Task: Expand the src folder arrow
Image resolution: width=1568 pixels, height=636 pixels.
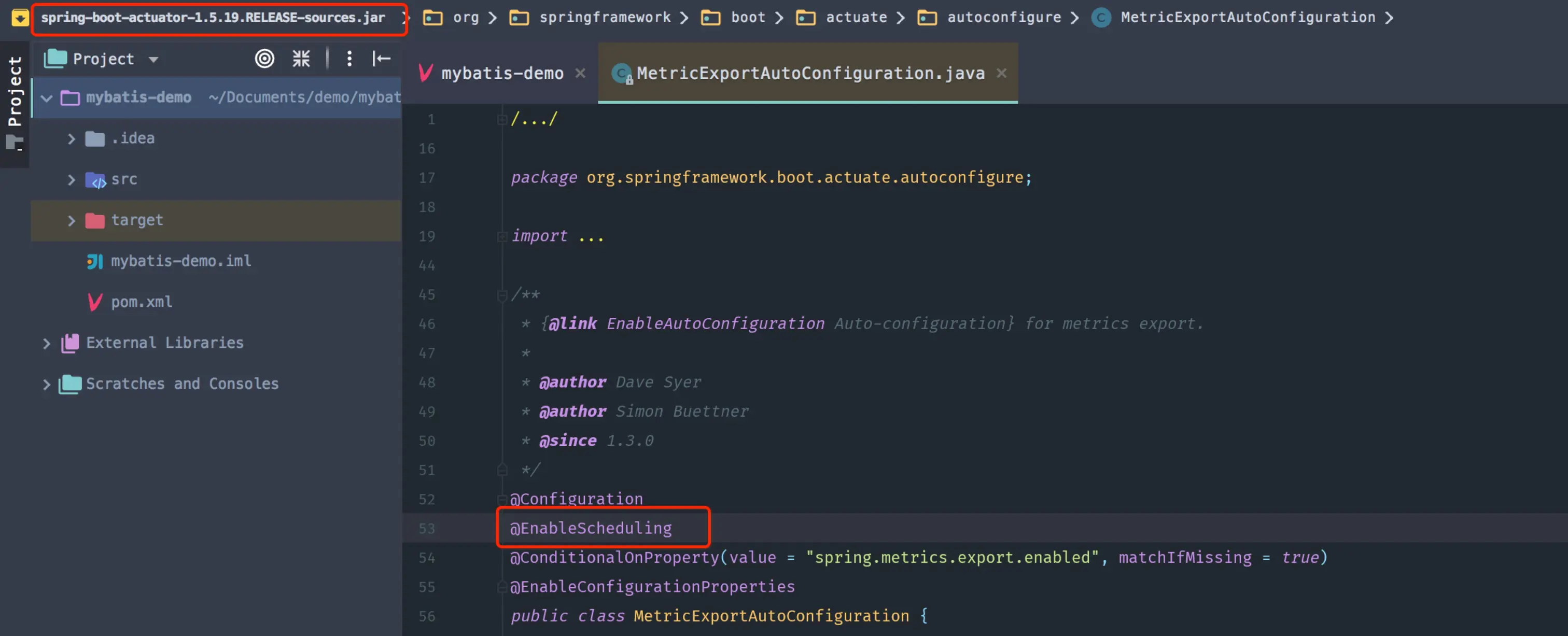Action: click(71, 179)
